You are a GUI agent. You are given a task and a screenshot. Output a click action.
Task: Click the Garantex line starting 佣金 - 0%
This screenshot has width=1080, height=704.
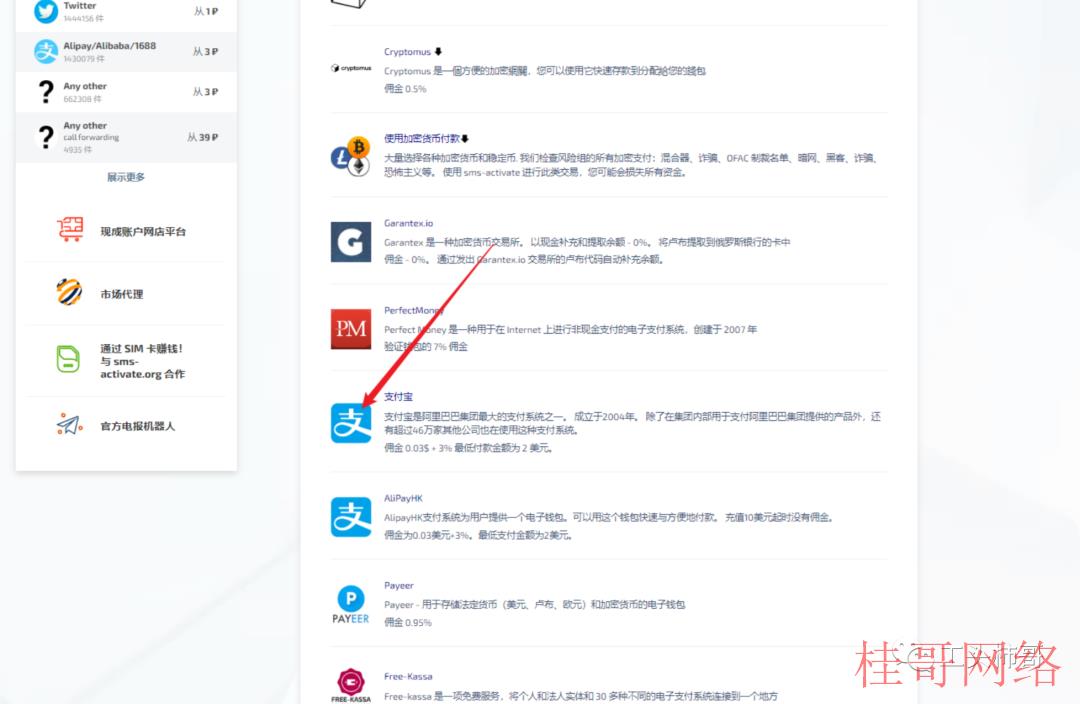[x=523, y=260]
